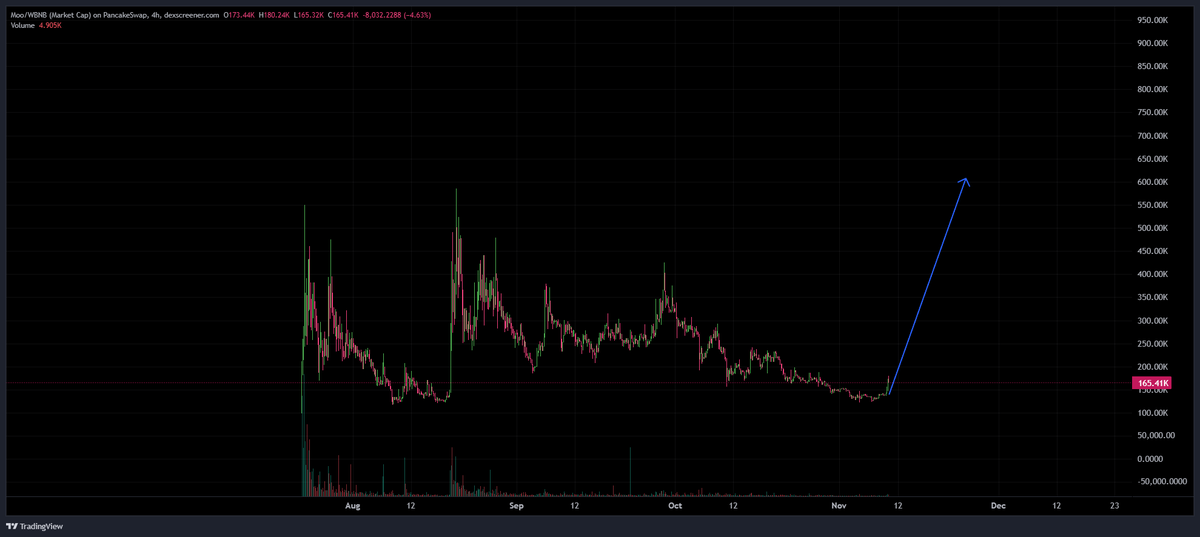Click the current price tag 165.41K

[1154, 383]
